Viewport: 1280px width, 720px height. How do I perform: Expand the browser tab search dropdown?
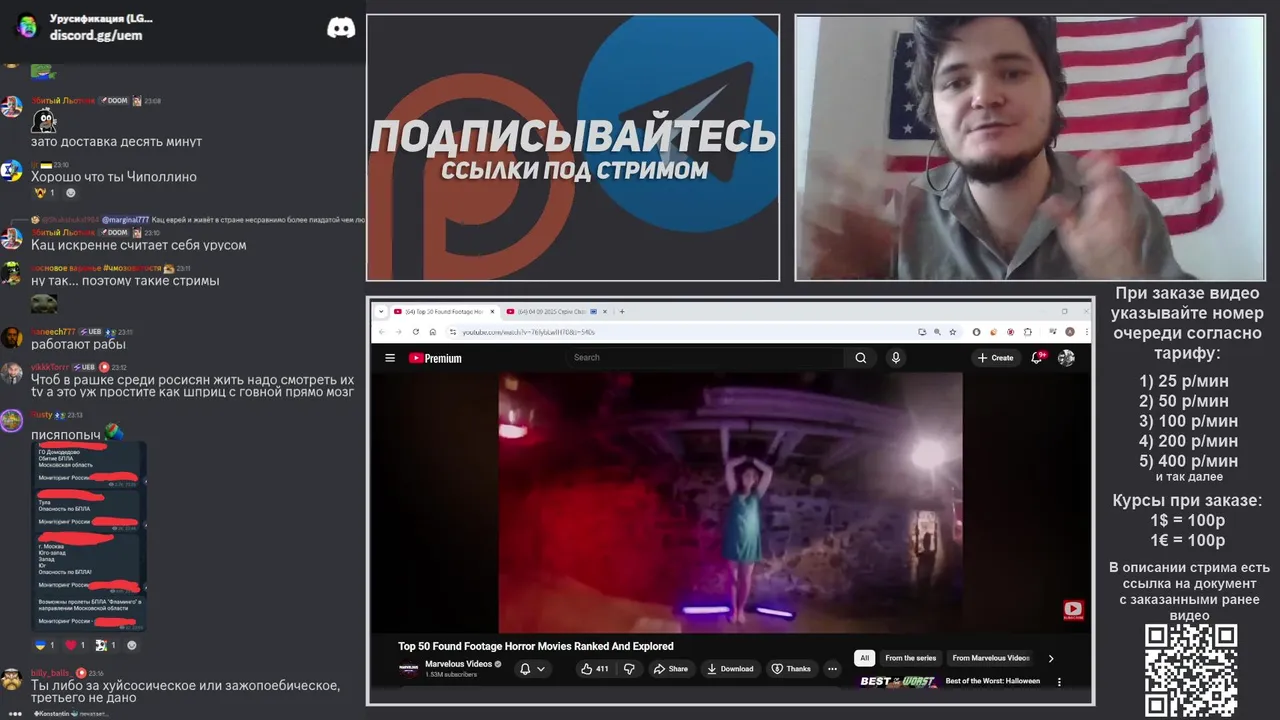tap(381, 311)
